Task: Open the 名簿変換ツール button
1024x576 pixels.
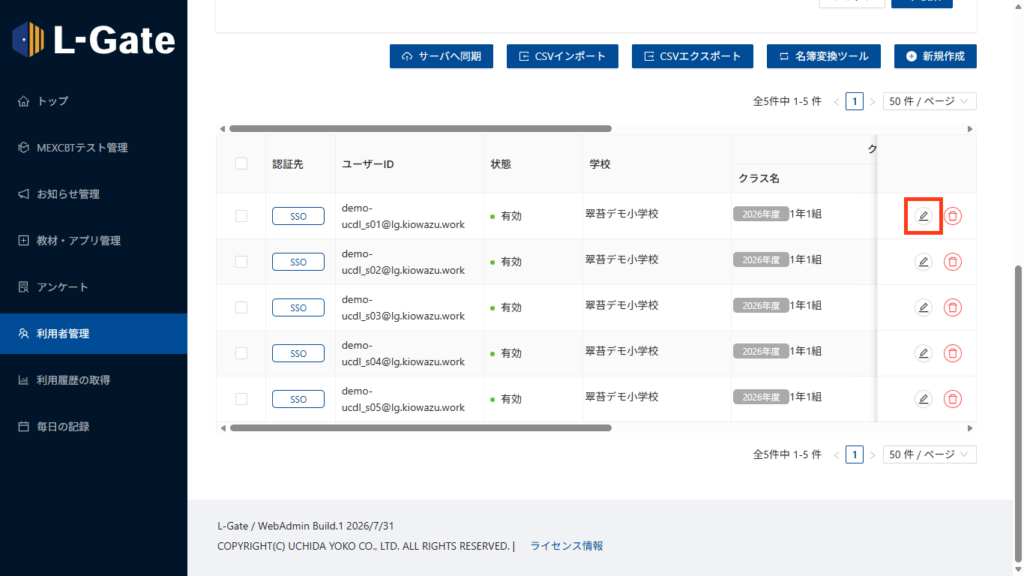Action: 824,56
